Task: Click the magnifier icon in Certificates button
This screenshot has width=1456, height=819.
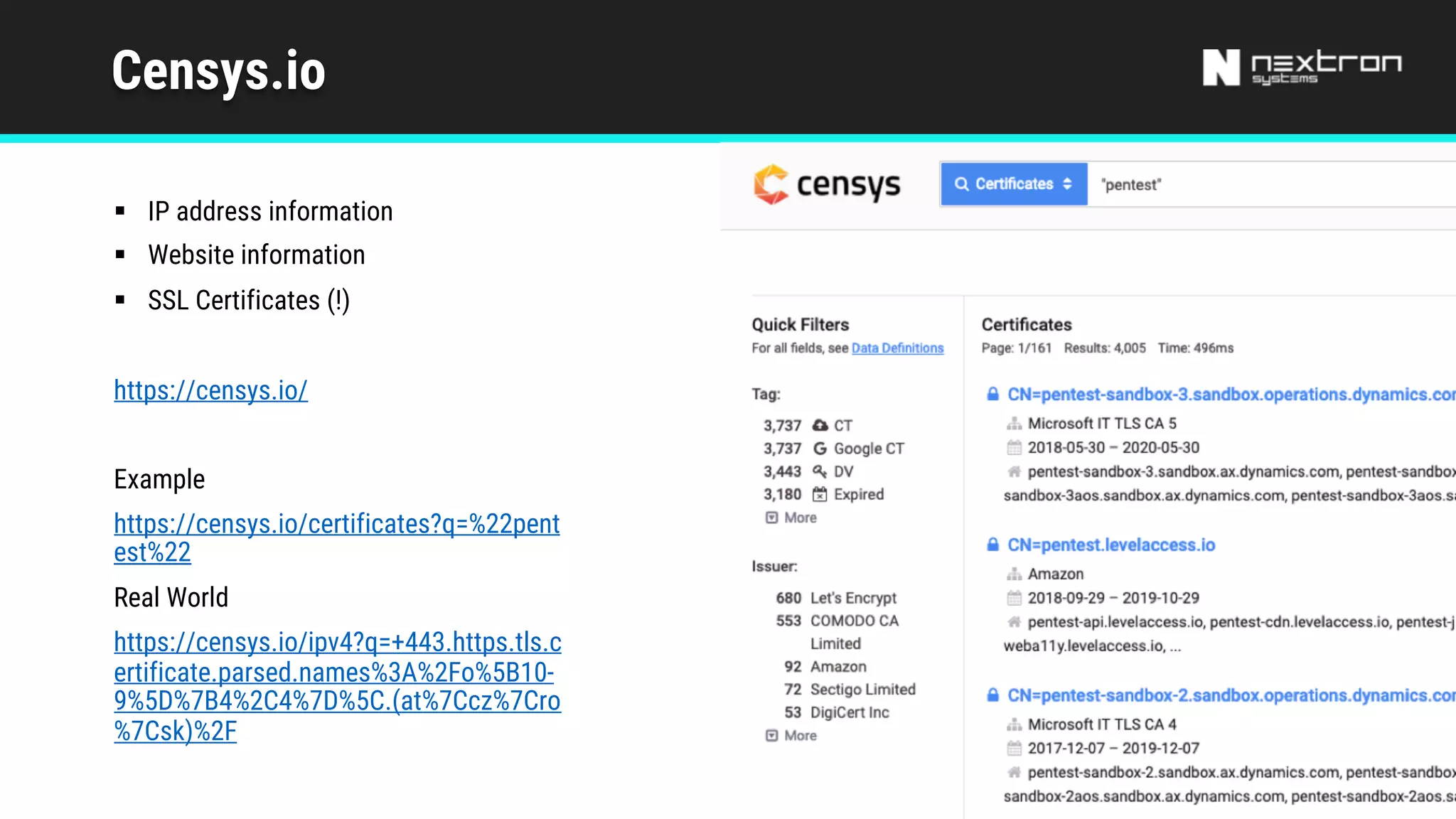Action: point(961,184)
